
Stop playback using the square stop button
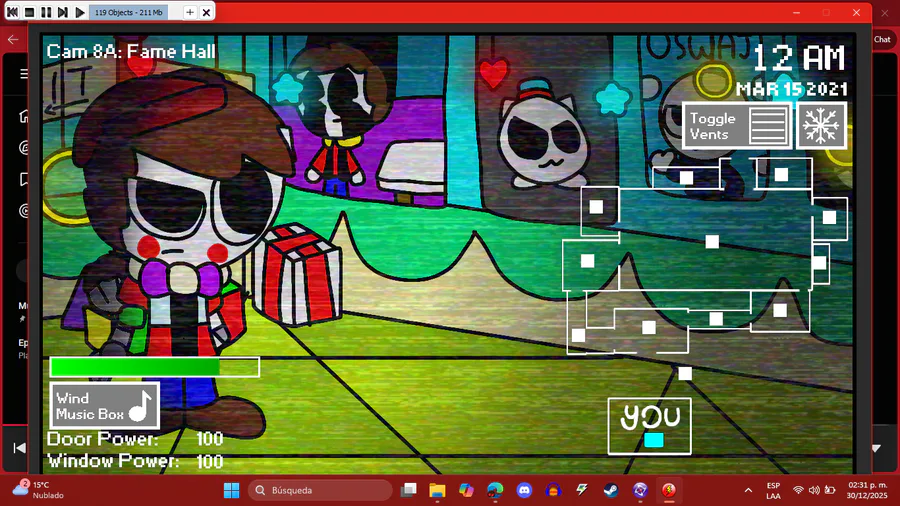[29, 12]
